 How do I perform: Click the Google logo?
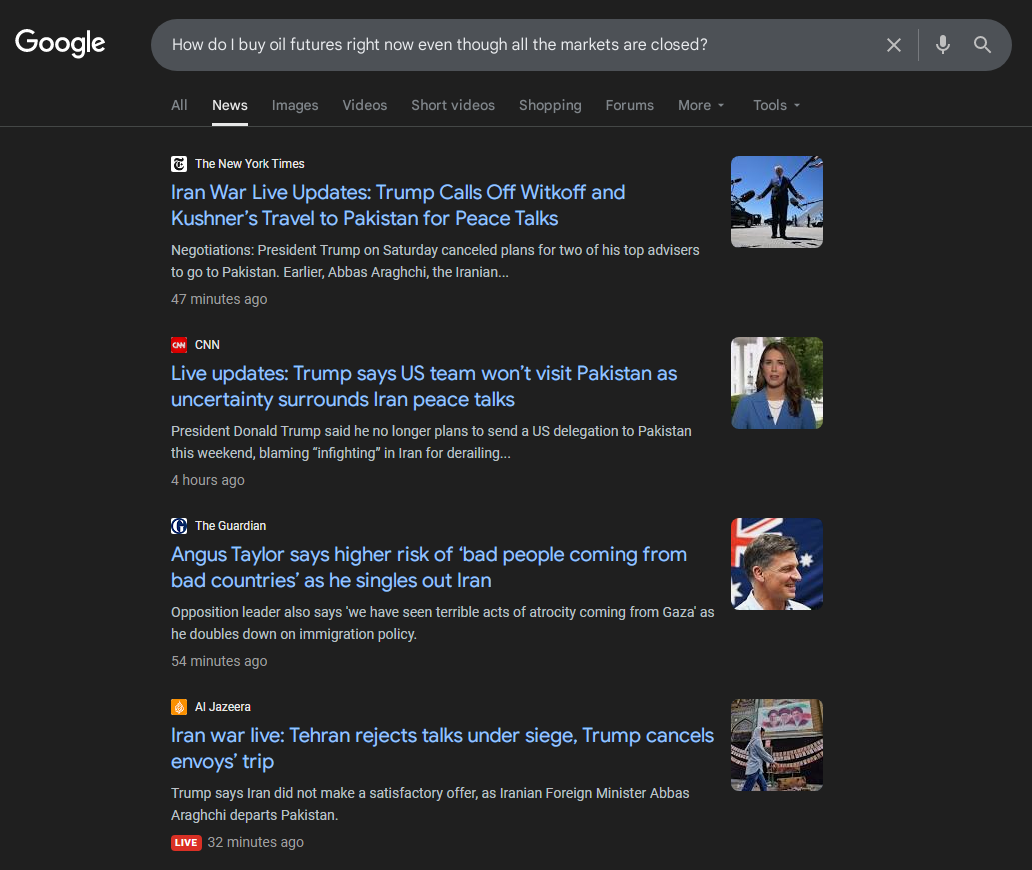click(x=60, y=43)
